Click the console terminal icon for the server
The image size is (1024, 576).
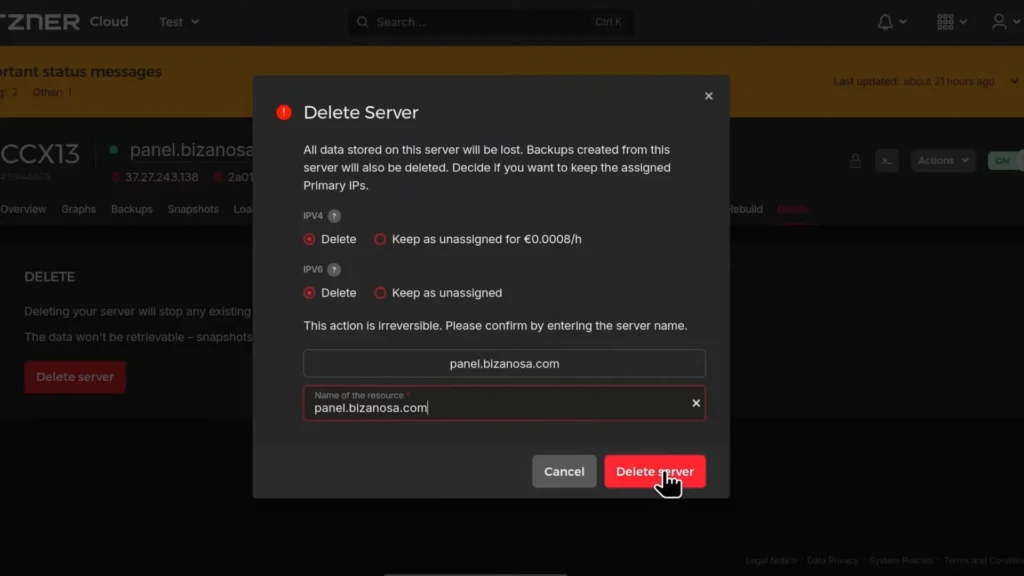click(x=887, y=159)
